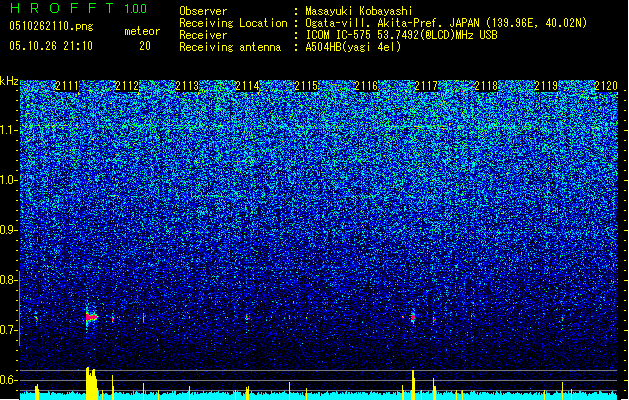
Task: Click the large red meteor echo near 2111
Action: pos(91,317)
